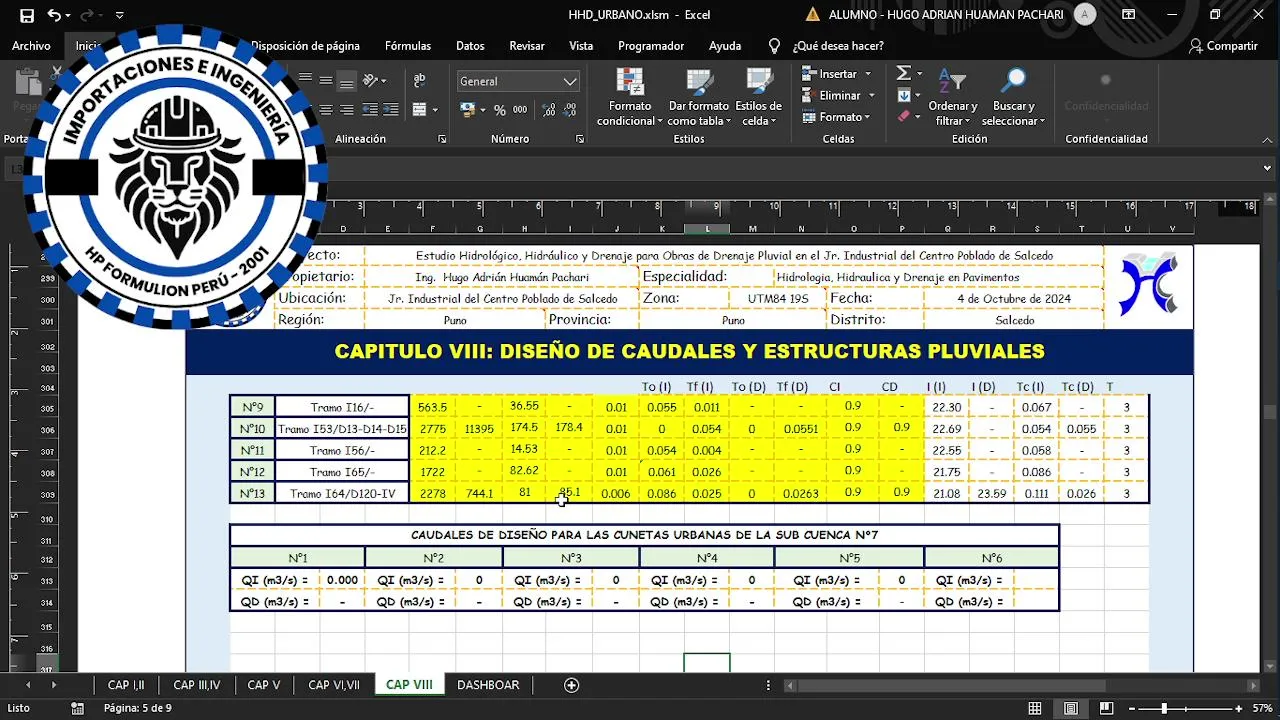Open the Número dialog launcher
This screenshot has width=1280, height=720.
click(x=579, y=139)
